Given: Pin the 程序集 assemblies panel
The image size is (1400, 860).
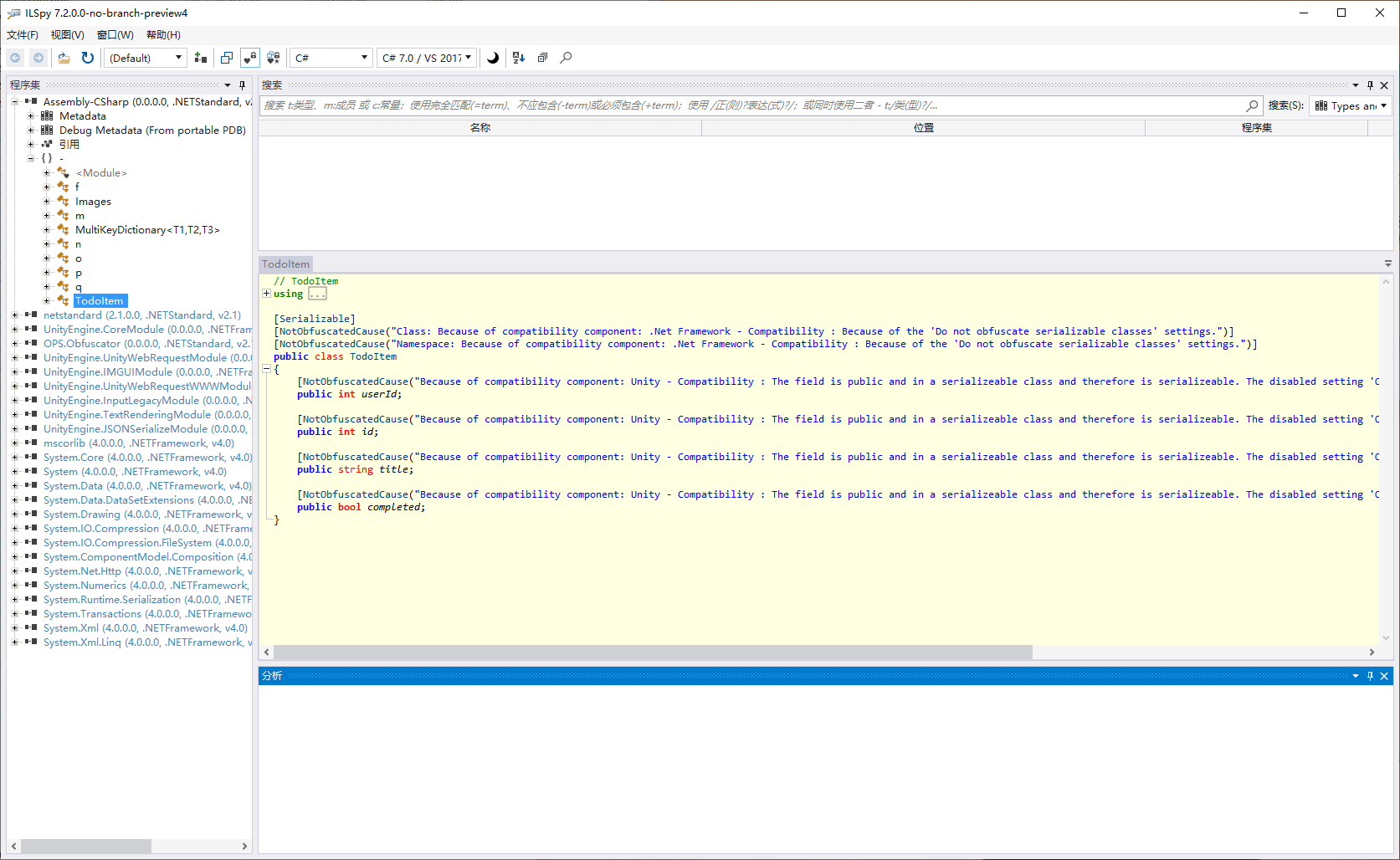Looking at the screenshot, I should [x=243, y=85].
